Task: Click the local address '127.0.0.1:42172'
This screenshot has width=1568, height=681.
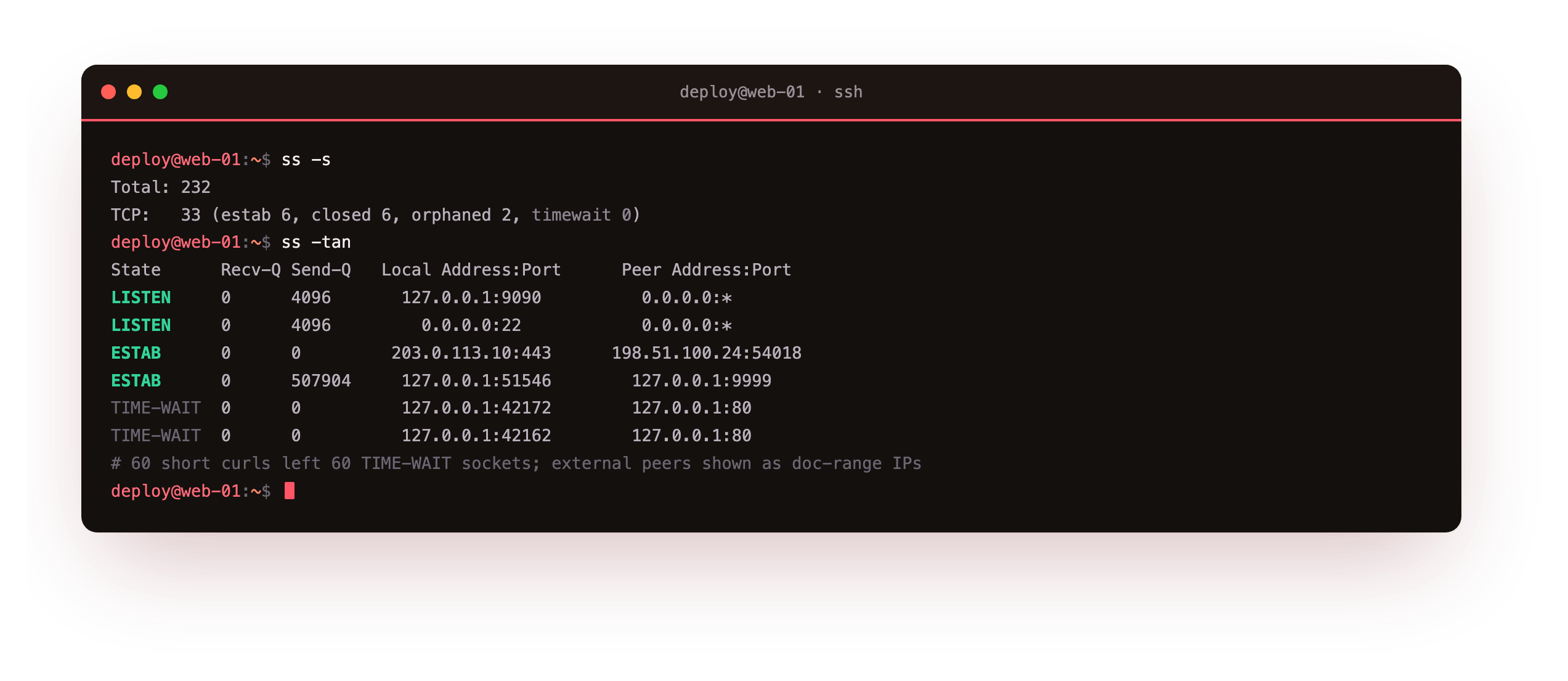Action: (476, 408)
